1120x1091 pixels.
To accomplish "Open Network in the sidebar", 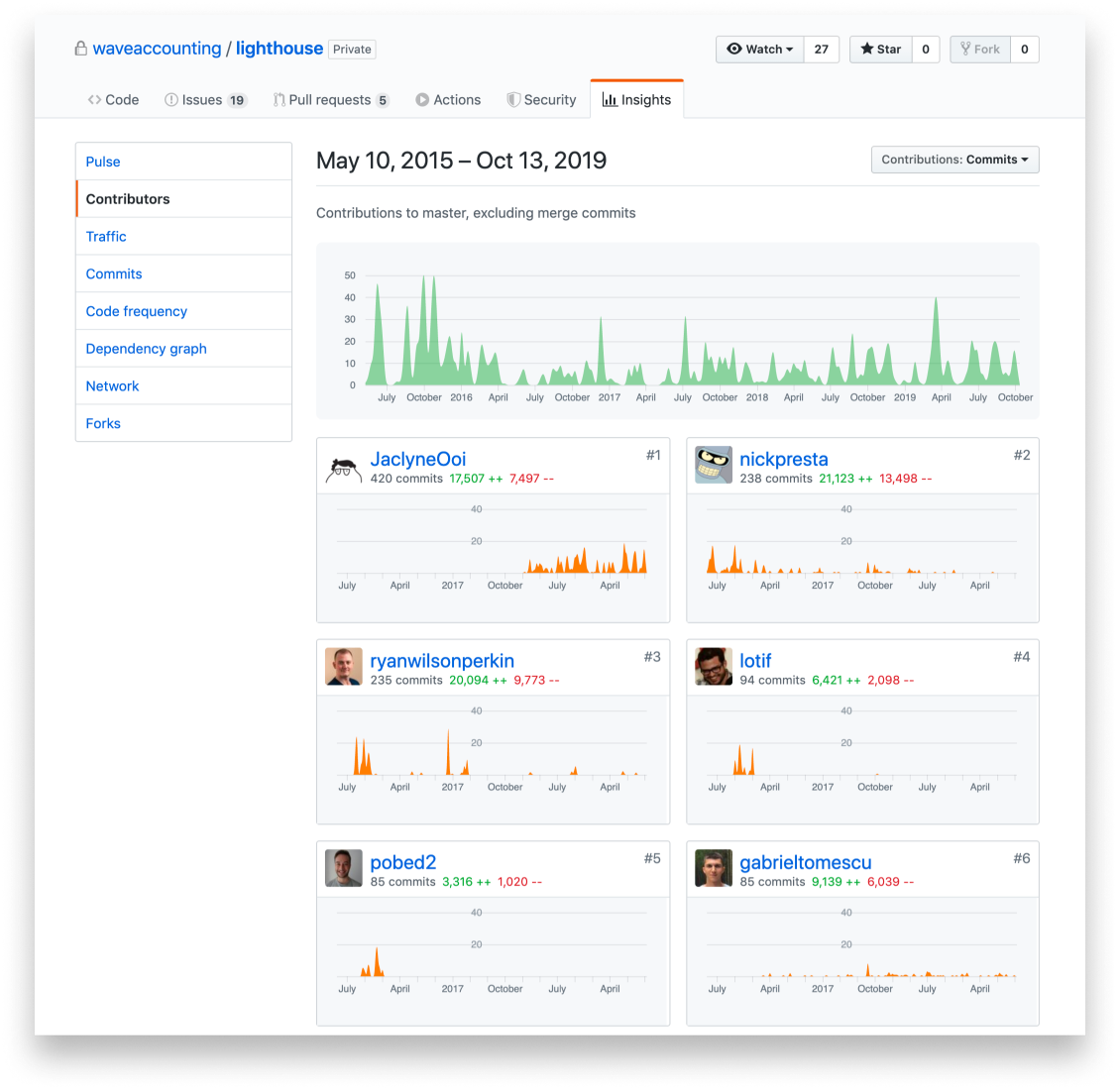I will [183, 385].
